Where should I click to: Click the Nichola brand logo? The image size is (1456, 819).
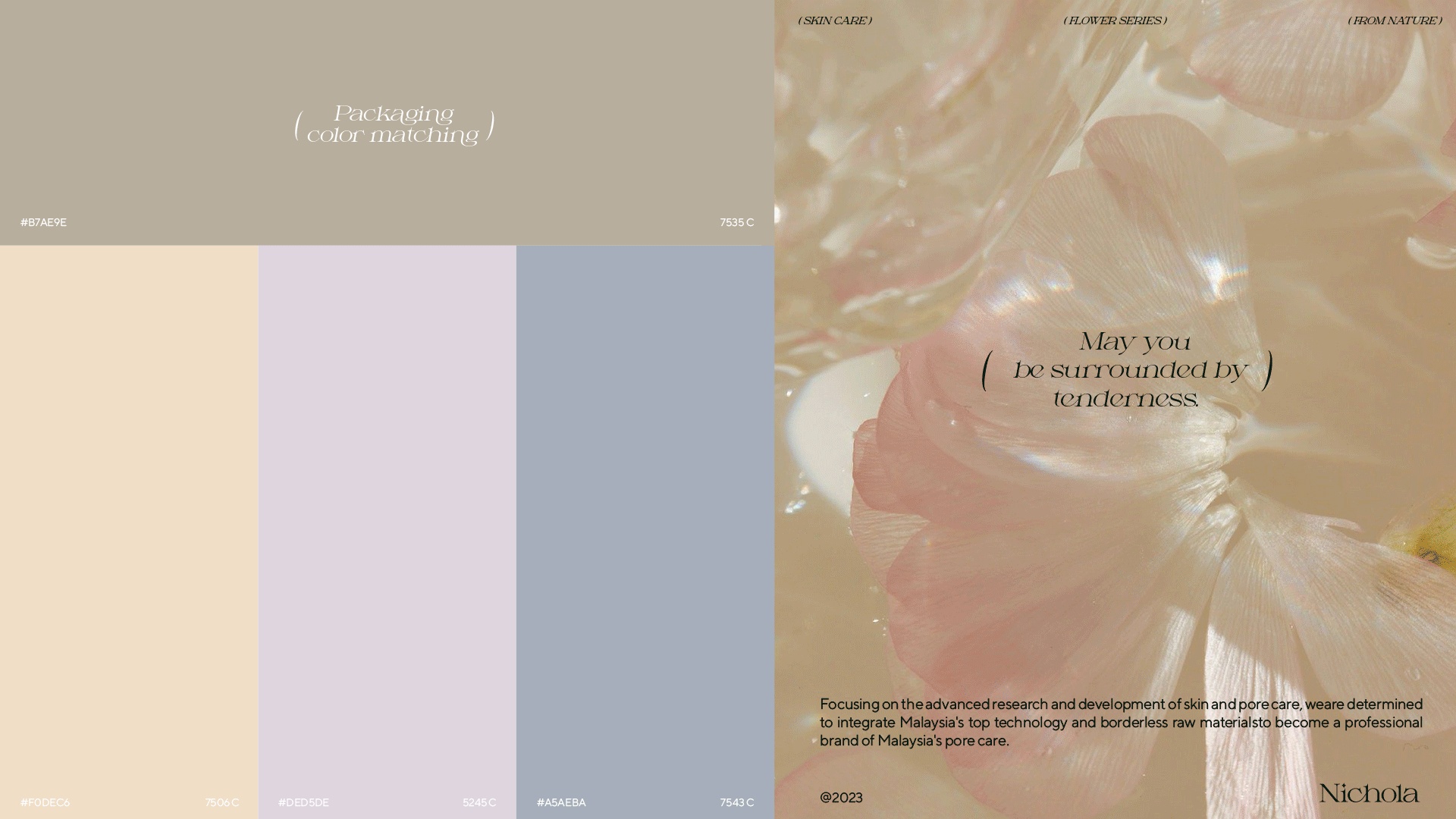pos(1369,794)
